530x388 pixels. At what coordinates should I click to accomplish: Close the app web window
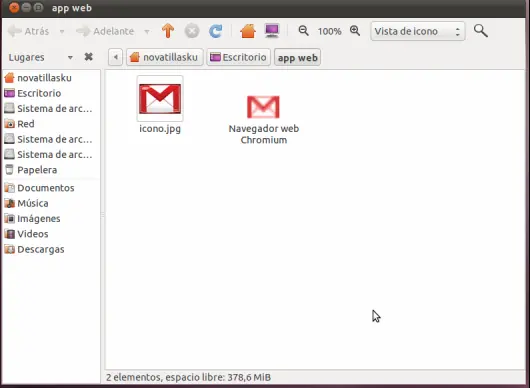click(x=14, y=7)
